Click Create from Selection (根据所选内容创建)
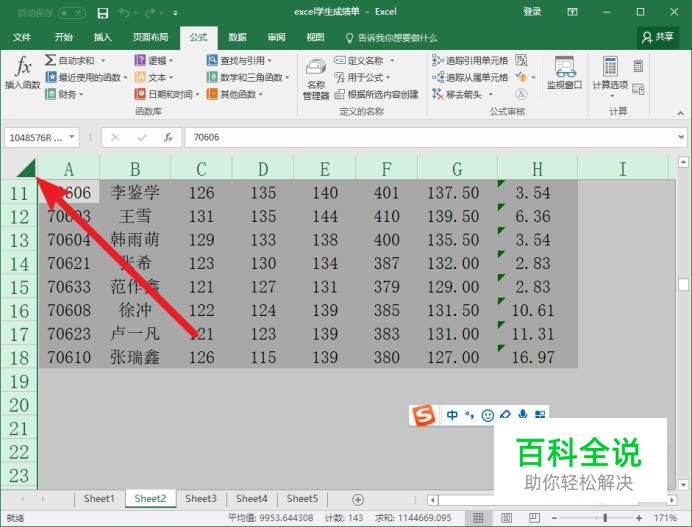Screen dimensions: 692x527 376,94
